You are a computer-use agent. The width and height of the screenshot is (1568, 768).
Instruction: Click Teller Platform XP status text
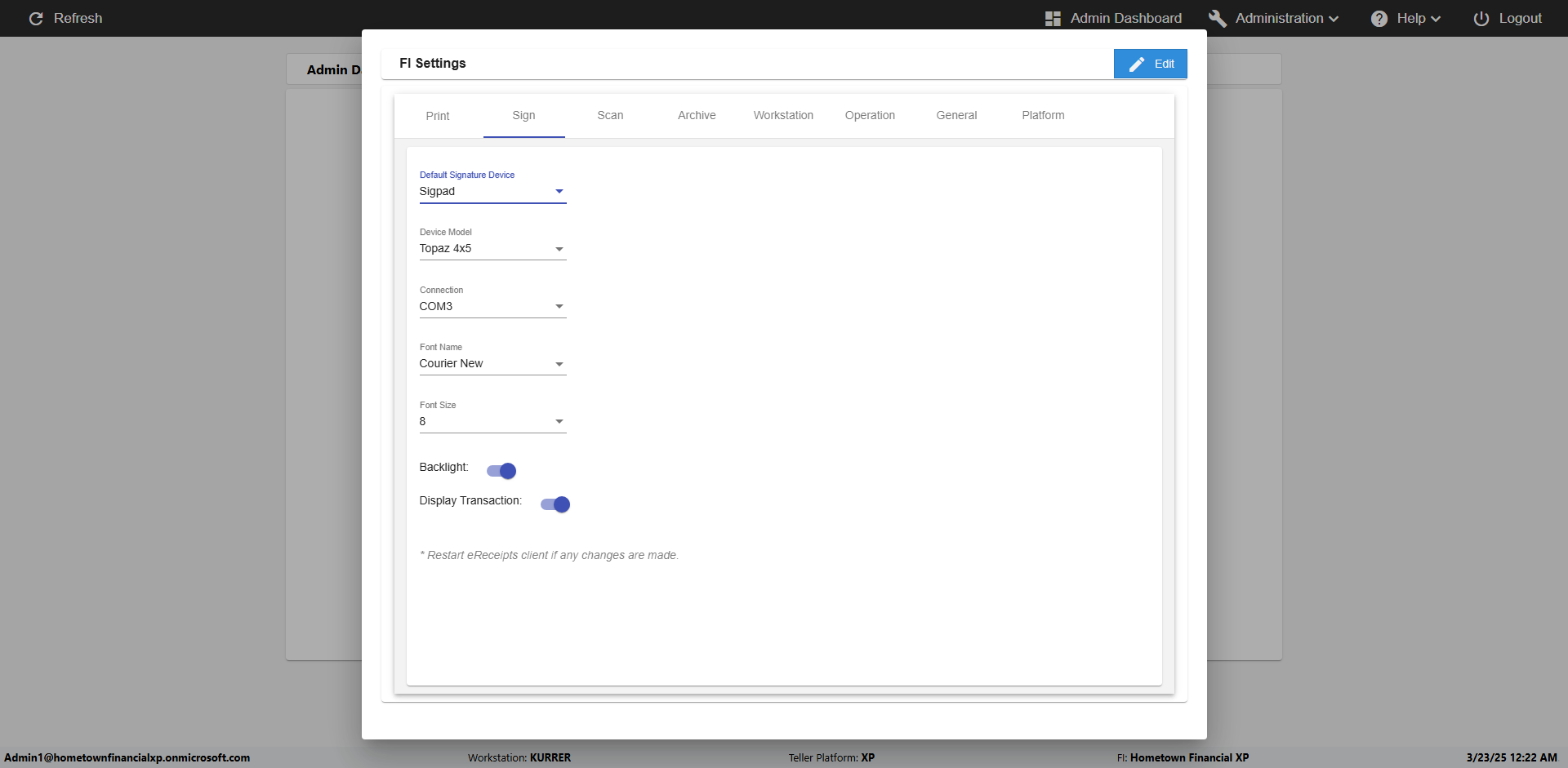(x=831, y=757)
